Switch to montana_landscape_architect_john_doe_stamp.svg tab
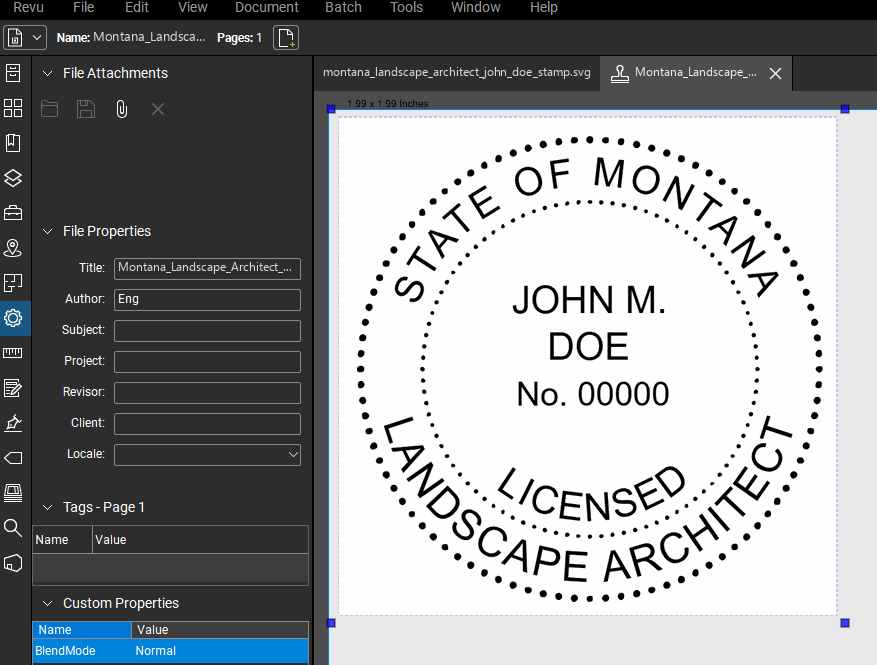Image resolution: width=877 pixels, height=665 pixels. (x=456, y=73)
